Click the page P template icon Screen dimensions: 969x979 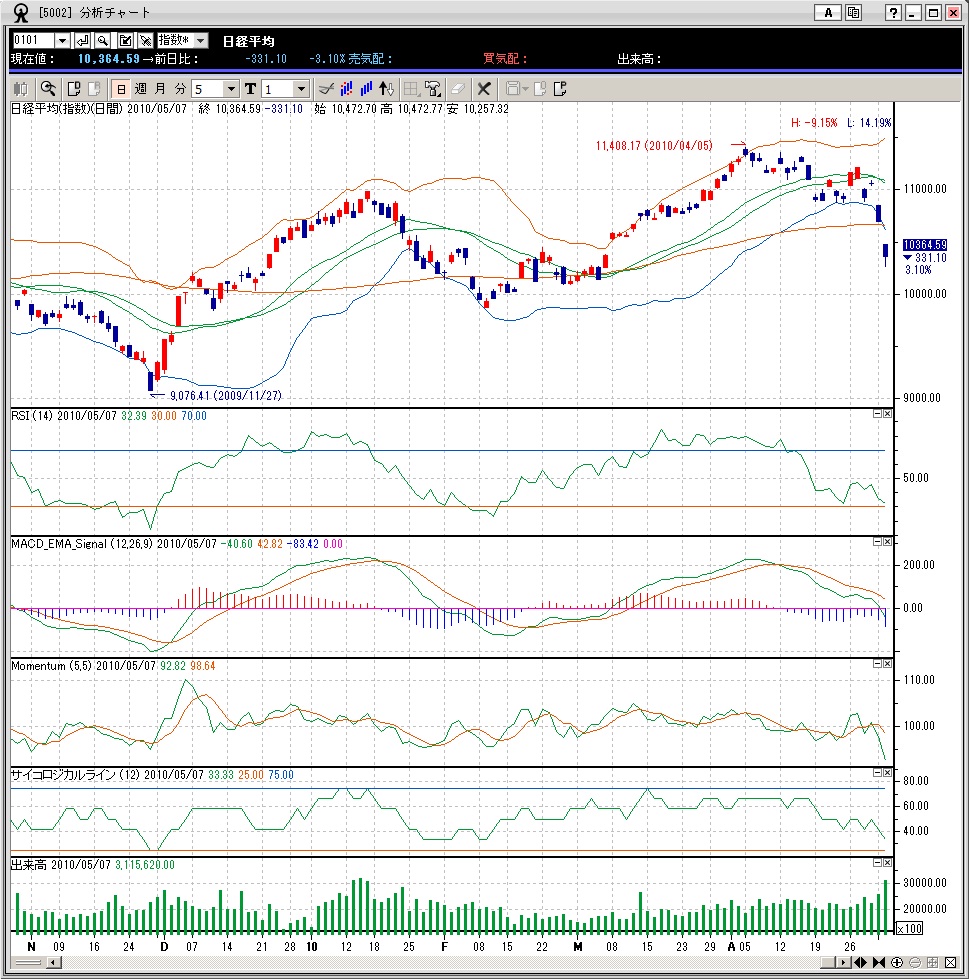560,89
